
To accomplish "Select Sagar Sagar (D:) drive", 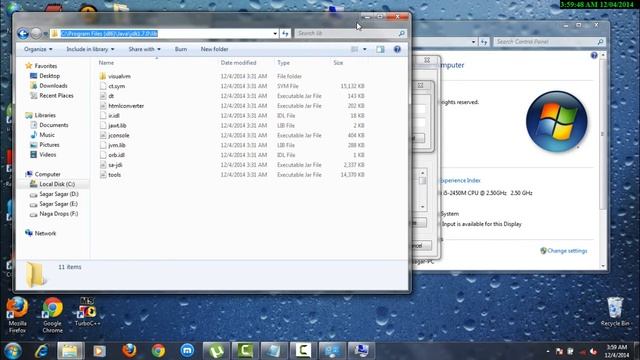I will click(58, 194).
